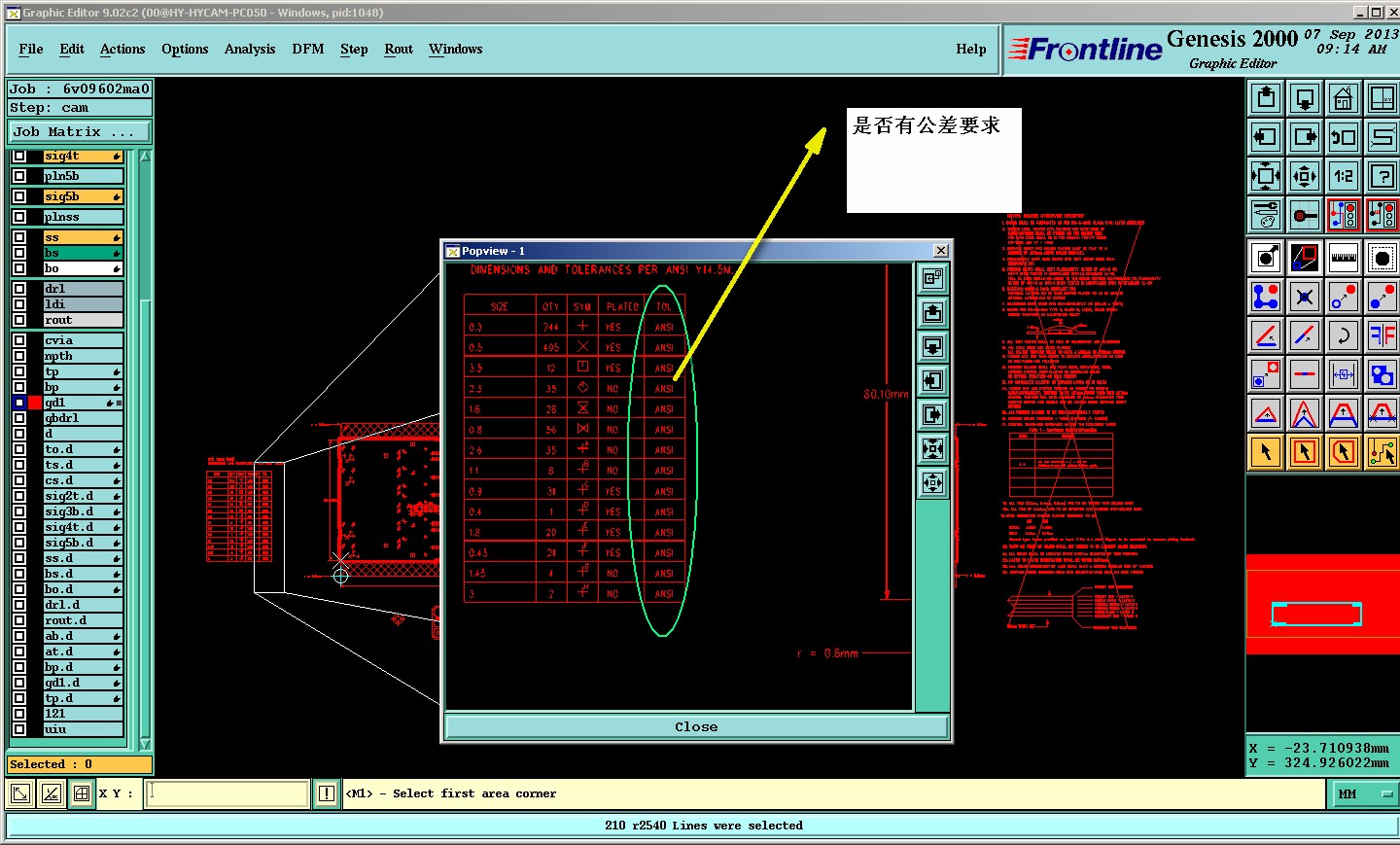Select the ss layer name

pyautogui.click(x=83, y=237)
